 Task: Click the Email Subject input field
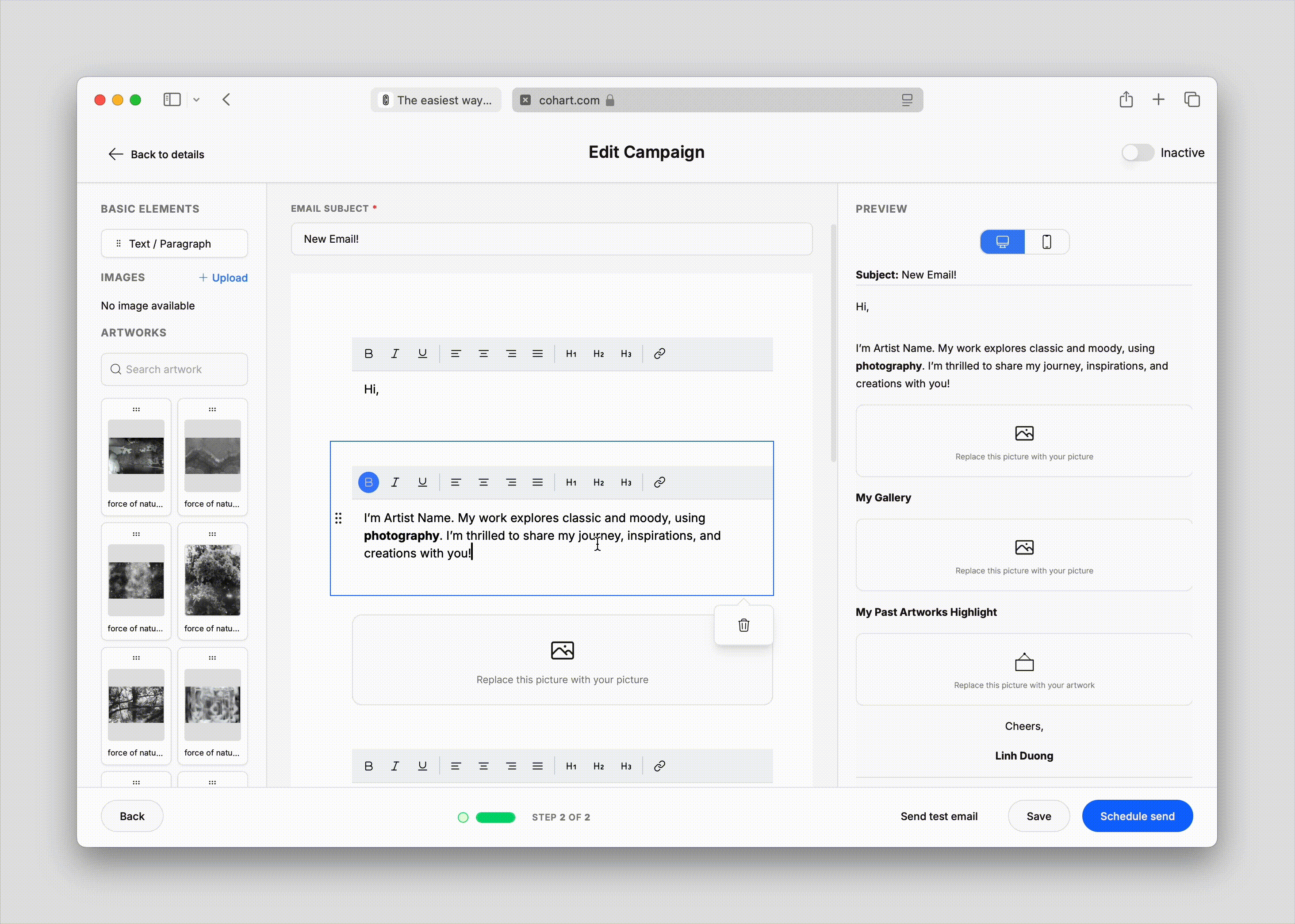pyautogui.click(x=552, y=239)
